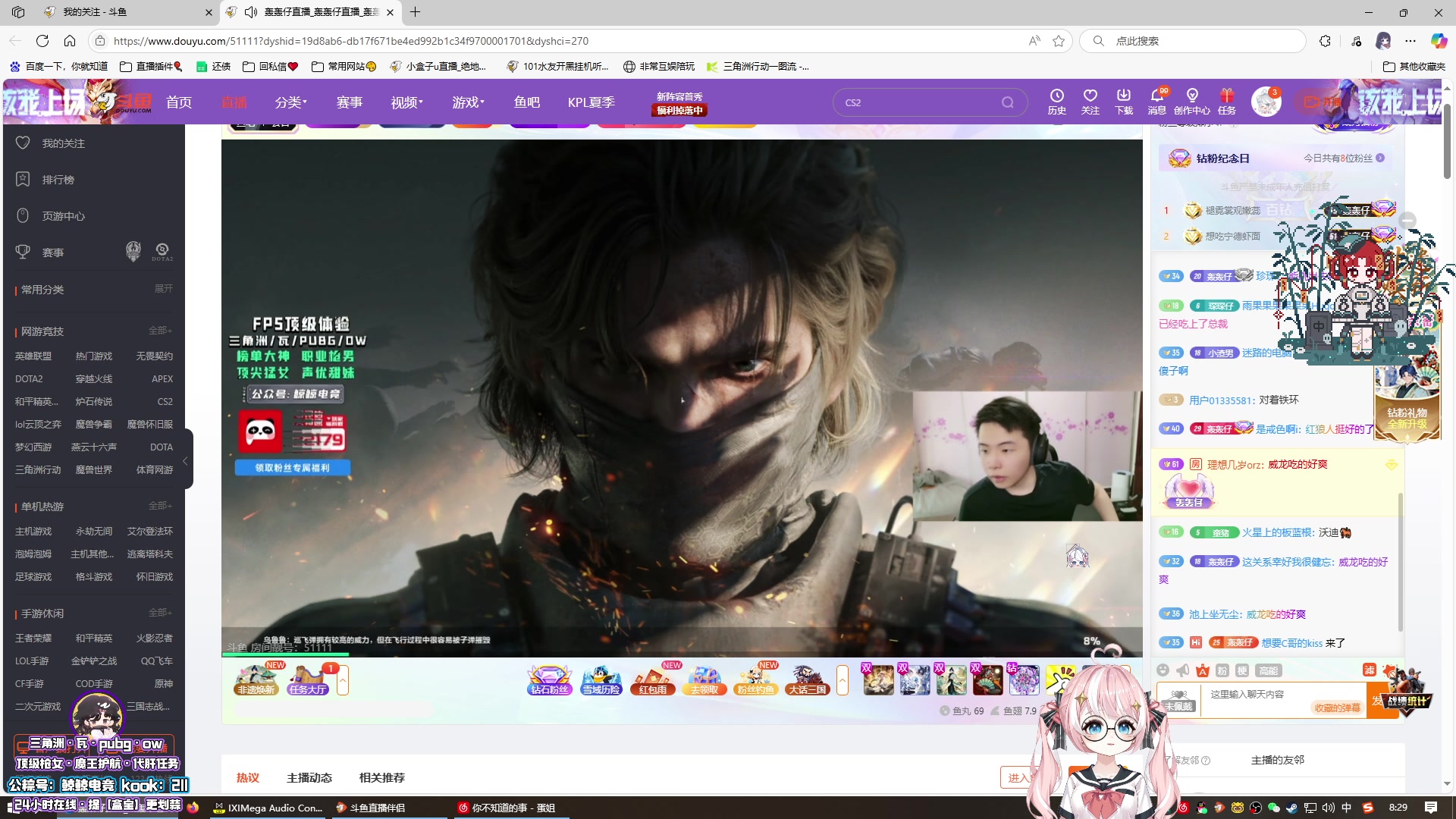Image resolution: width=1456 pixels, height=819 pixels.
Task: Open 鱼吧 in the nav bar
Action: click(x=527, y=102)
